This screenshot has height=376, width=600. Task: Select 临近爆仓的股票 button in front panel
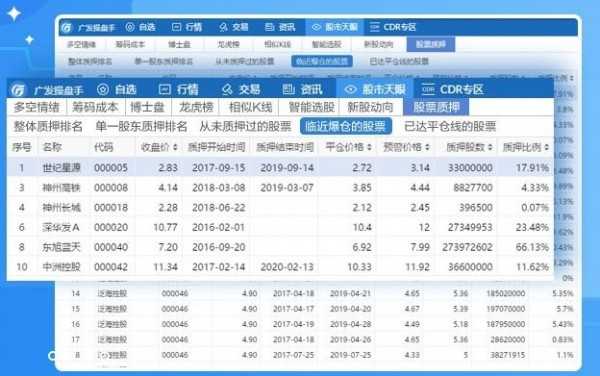(x=346, y=126)
